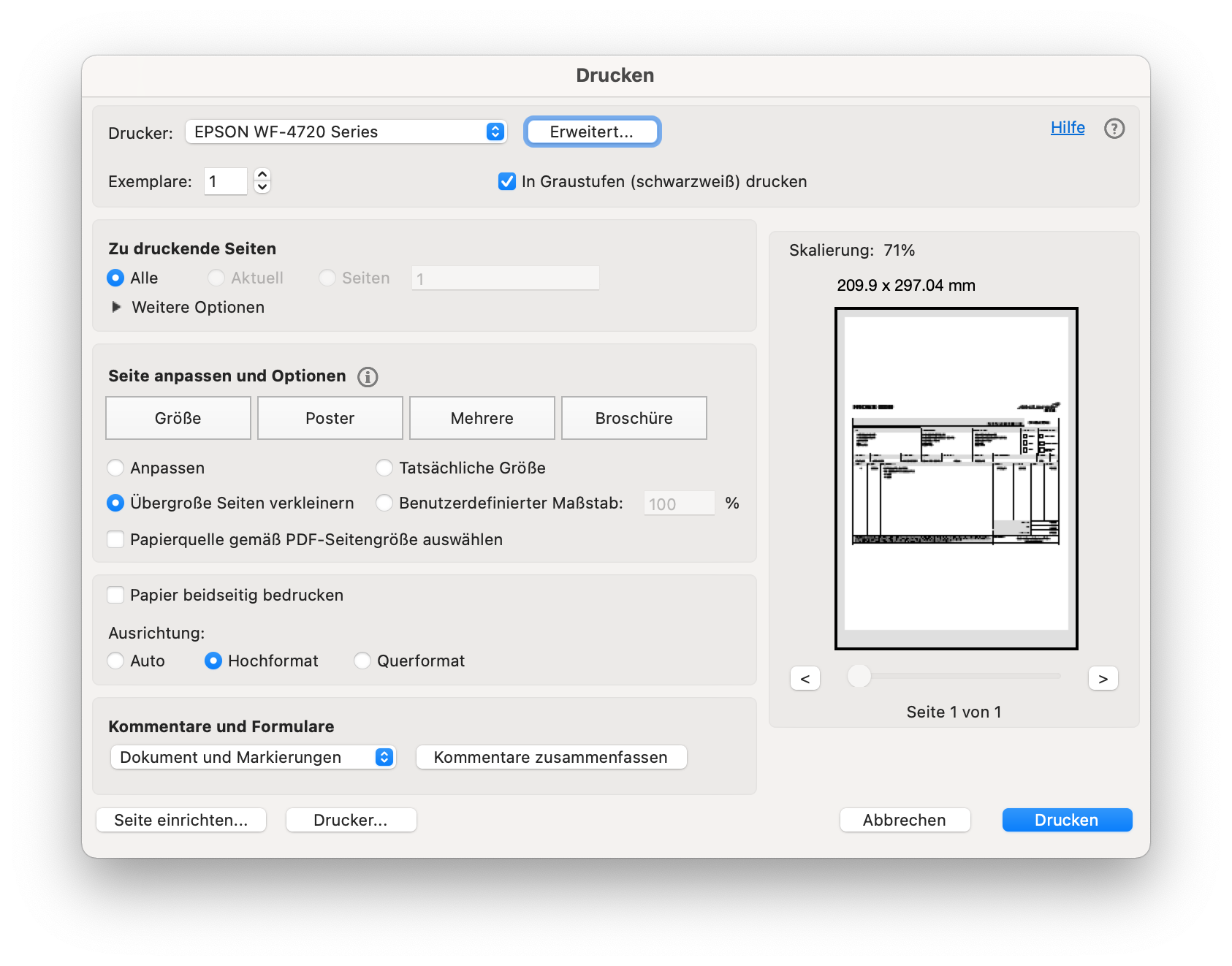Open the Drucker printer dropdown
The image size is (1232, 966).
tap(345, 132)
